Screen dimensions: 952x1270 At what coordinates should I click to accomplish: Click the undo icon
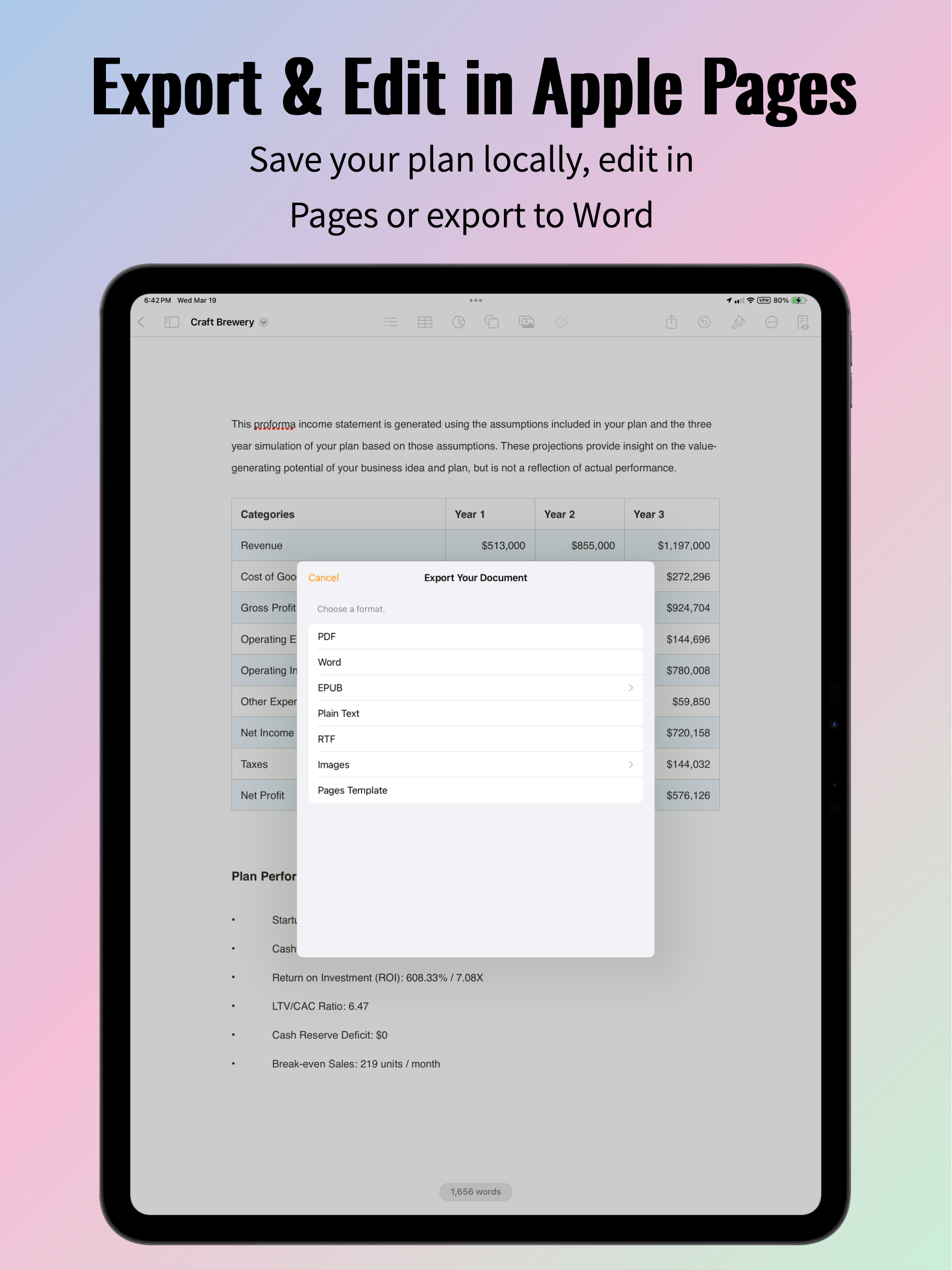(705, 322)
